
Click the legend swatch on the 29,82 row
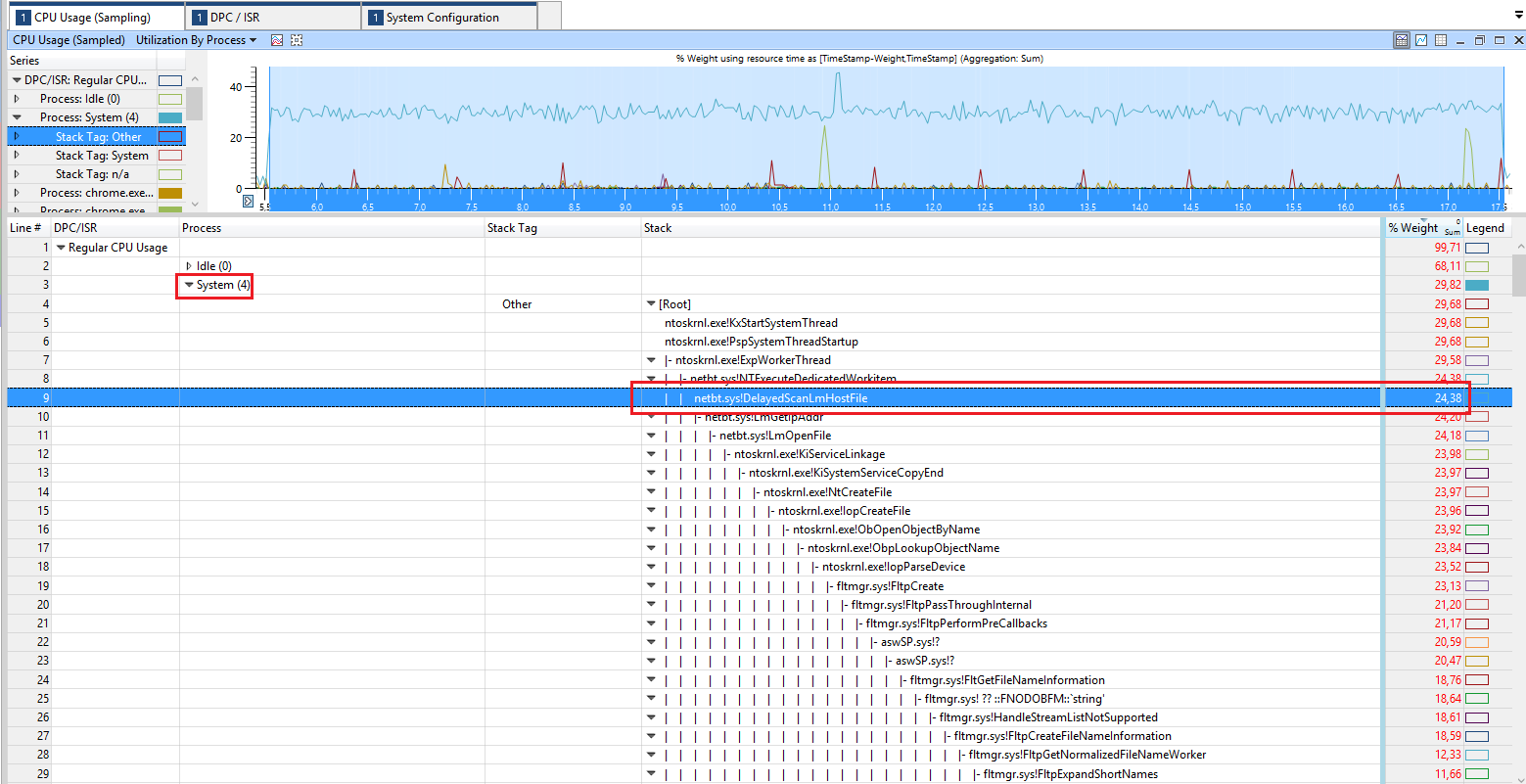[1476, 285]
